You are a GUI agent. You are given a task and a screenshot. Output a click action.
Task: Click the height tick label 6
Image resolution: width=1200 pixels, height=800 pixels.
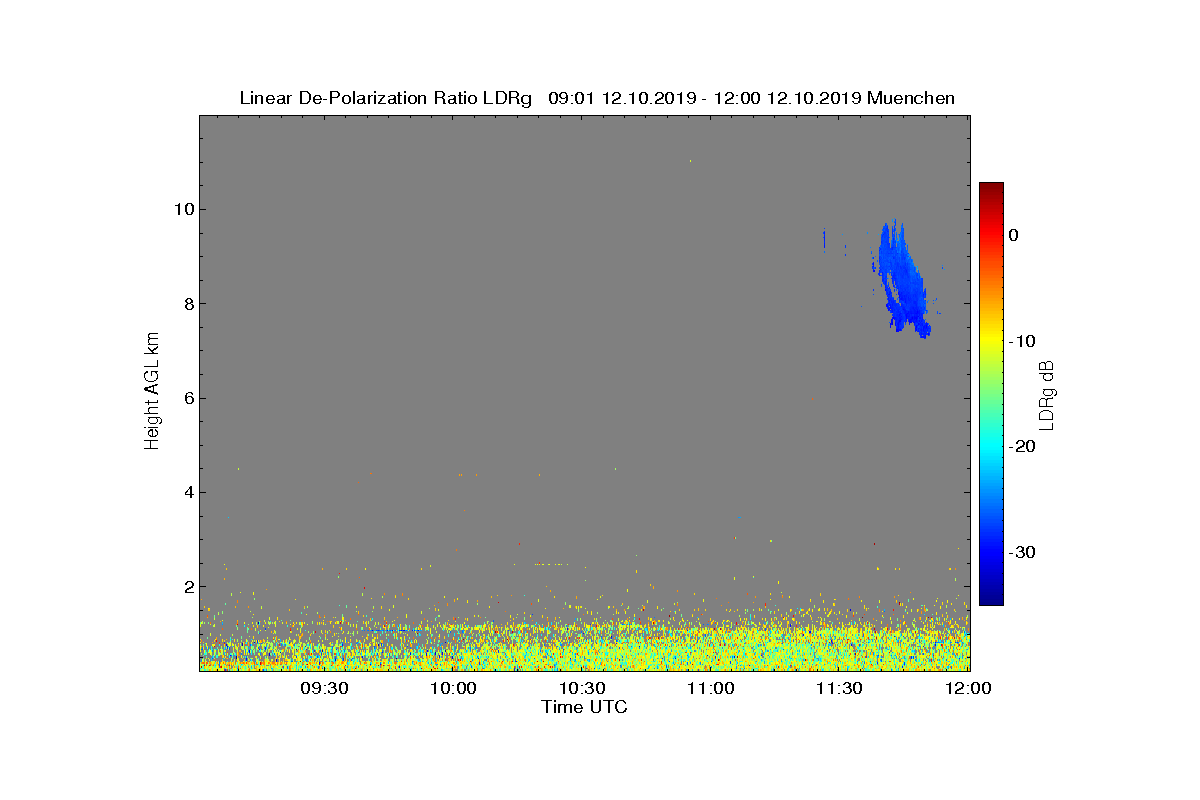(x=188, y=398)
